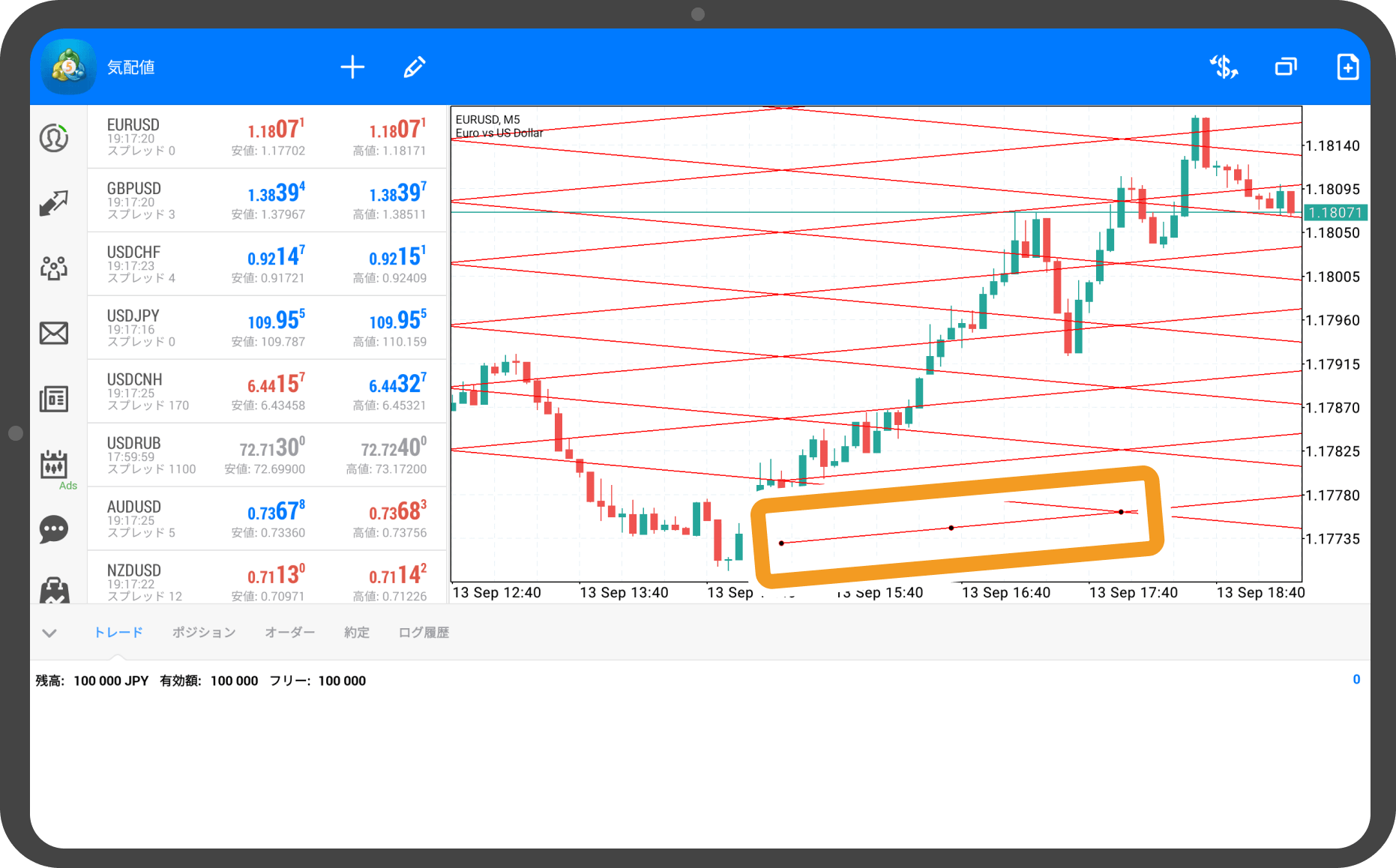Screen dimensions: 1396x868
Task: Collapse the bottom panel with chevron
Action: (49, 633)
